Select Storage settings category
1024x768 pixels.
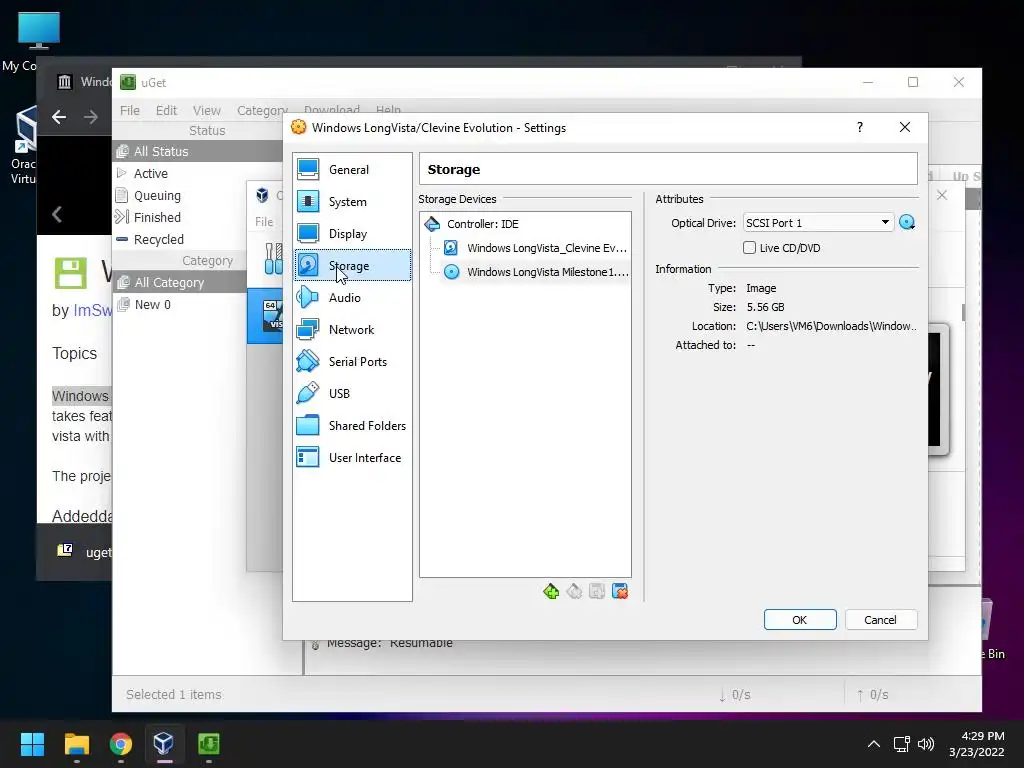[x=352, y=266]
